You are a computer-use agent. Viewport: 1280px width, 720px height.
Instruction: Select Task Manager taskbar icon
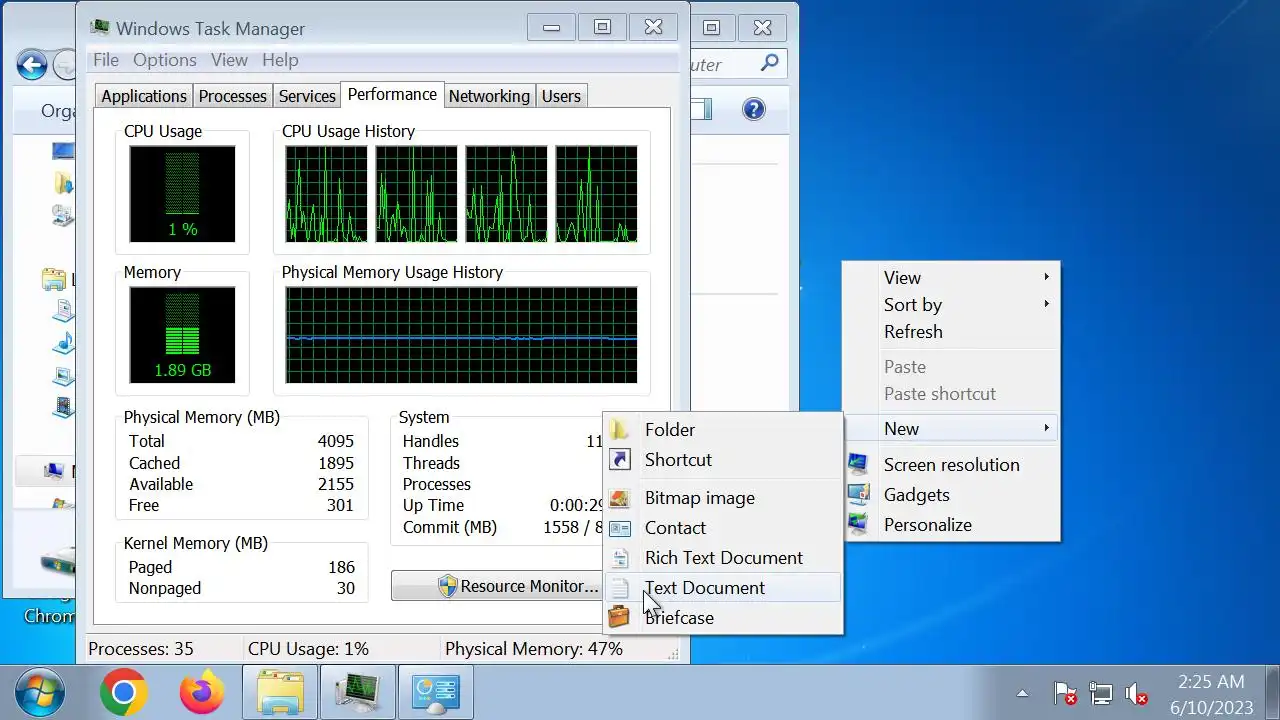click(x=357, y=692)
